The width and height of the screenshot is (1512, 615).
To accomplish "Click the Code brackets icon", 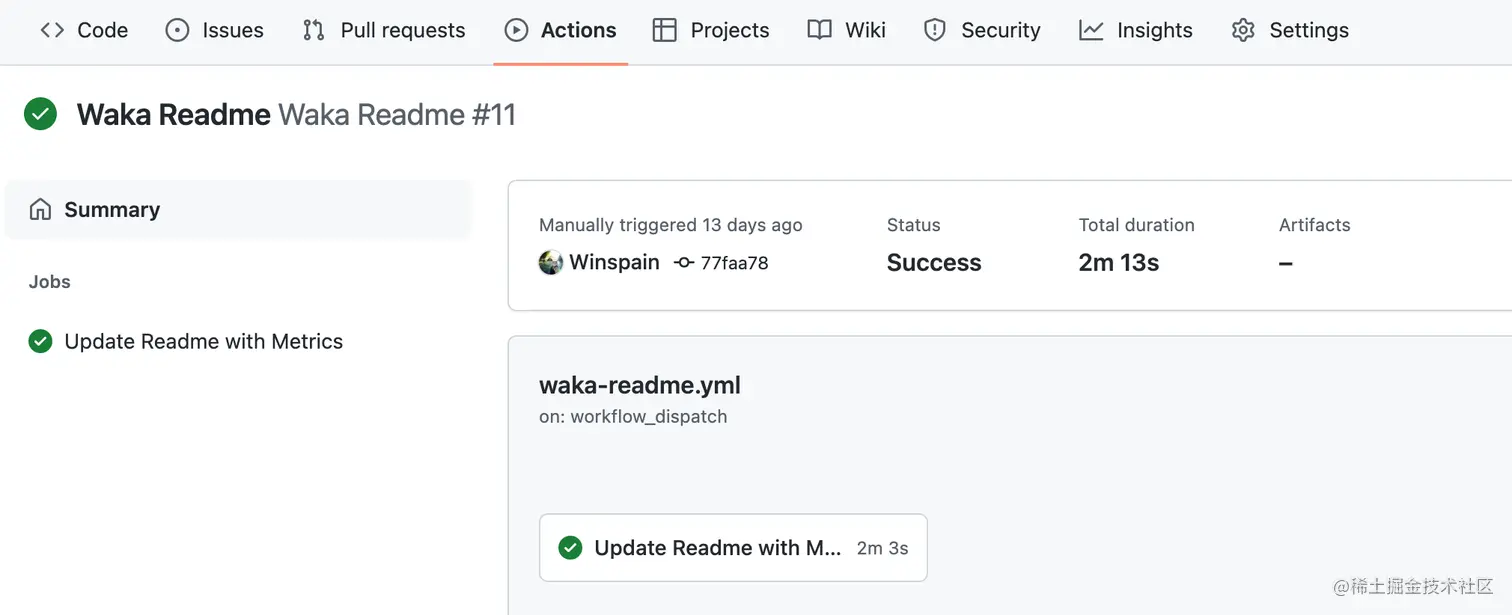I will coord(52,30).
